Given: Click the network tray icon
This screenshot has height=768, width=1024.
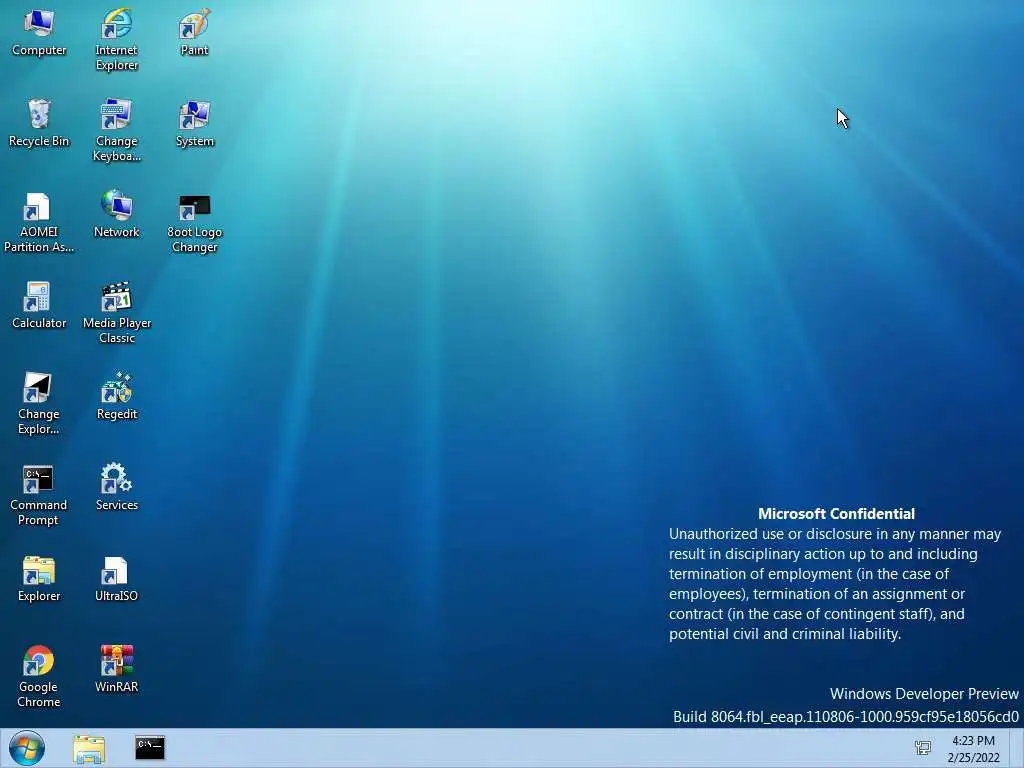Looking at the screenshot, I should tap(923, 748).
